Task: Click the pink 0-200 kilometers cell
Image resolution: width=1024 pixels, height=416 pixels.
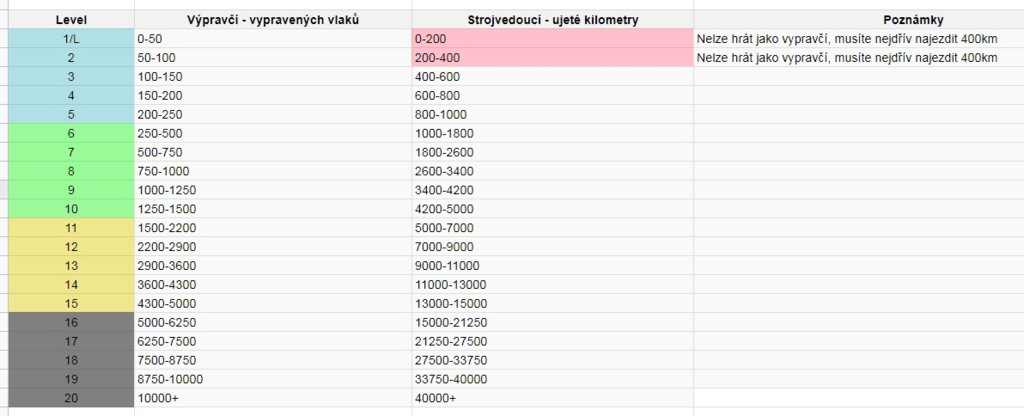Action: click(552, 39)
